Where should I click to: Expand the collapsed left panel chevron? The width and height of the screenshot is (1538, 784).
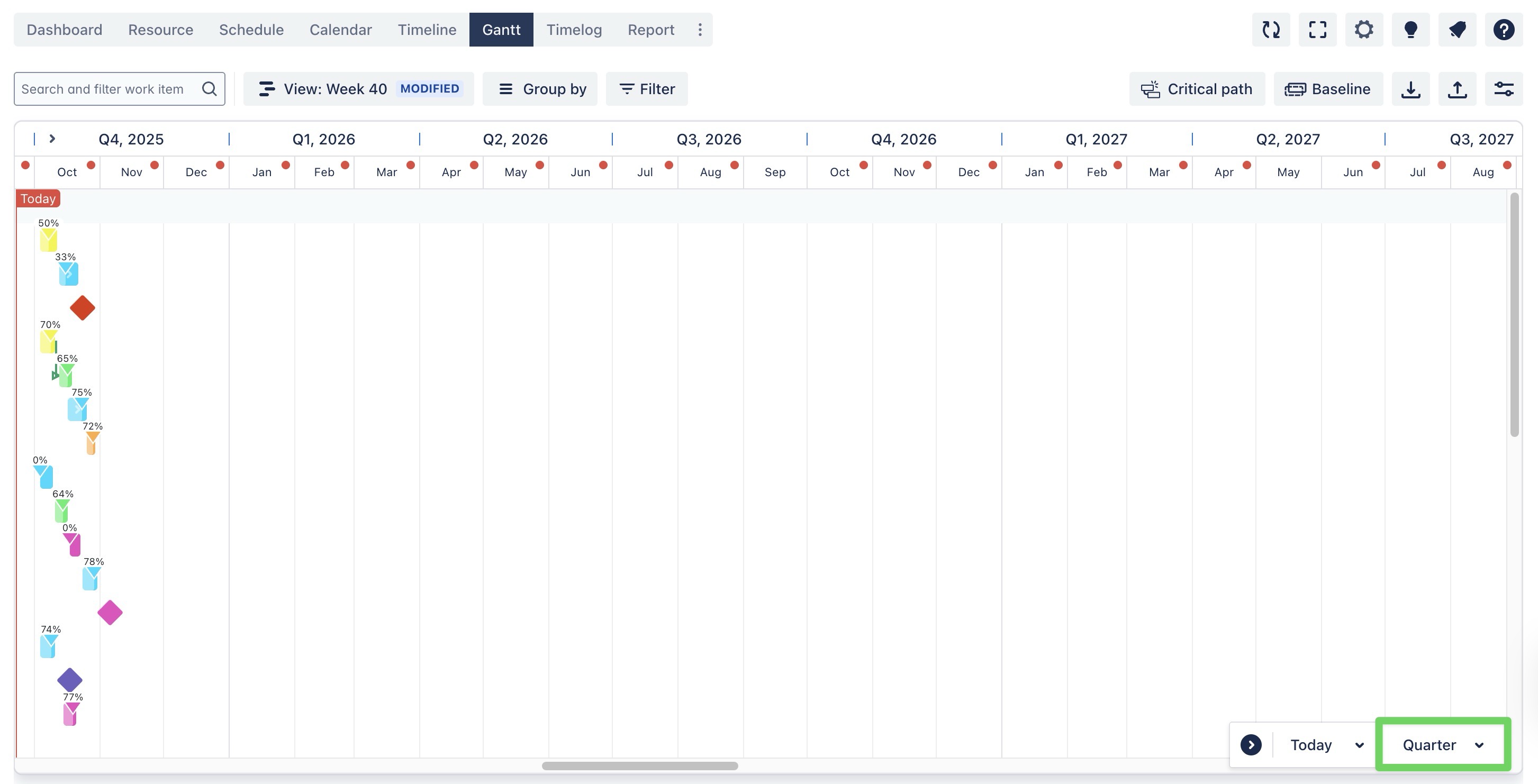coord(52,139)
